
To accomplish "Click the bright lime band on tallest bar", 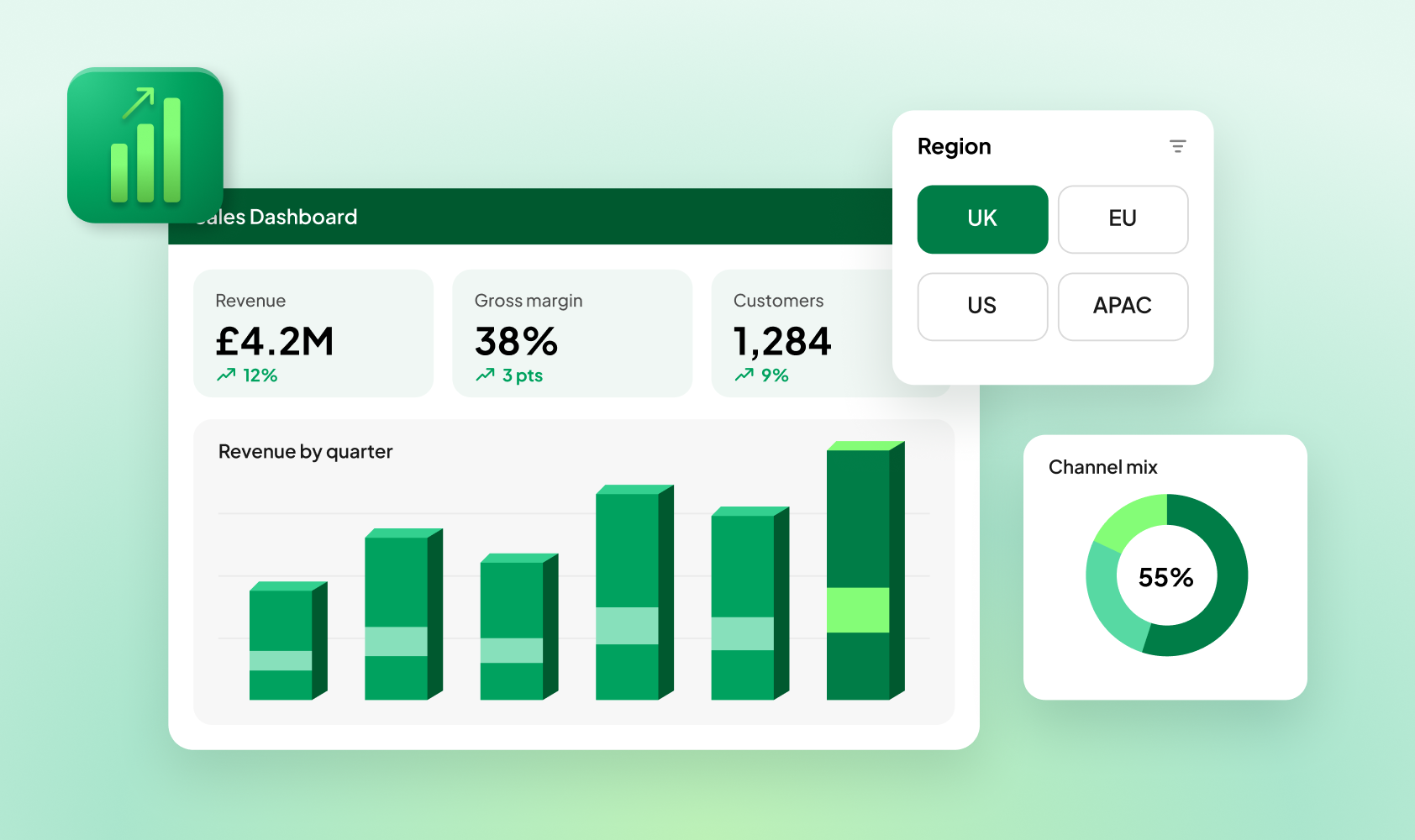I will (858, 610).
